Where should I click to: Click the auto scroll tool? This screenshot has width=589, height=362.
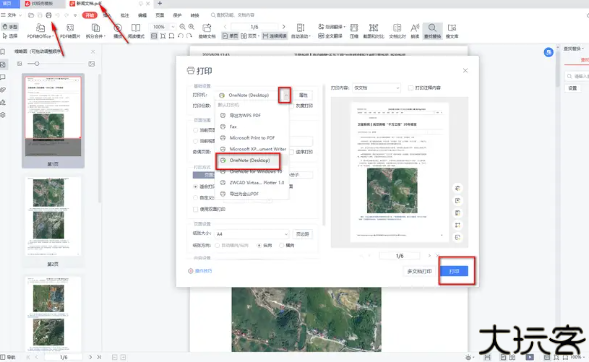(301, 31)
